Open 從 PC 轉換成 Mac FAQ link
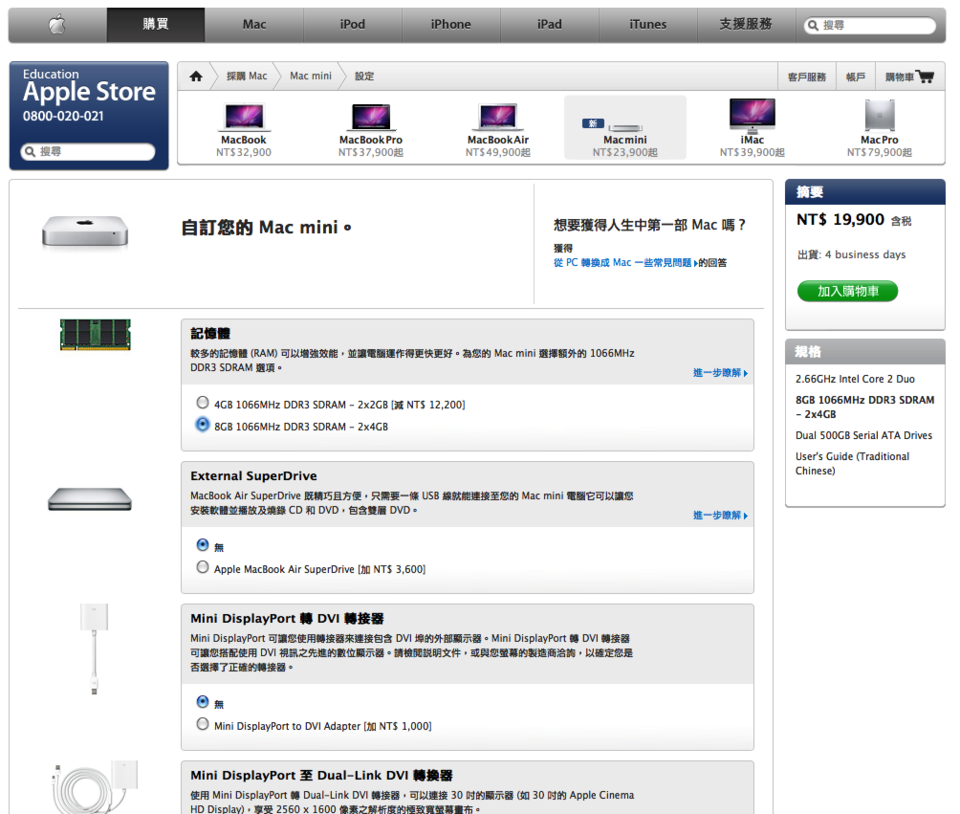960x814 pixels. click(x=625, y=263)
